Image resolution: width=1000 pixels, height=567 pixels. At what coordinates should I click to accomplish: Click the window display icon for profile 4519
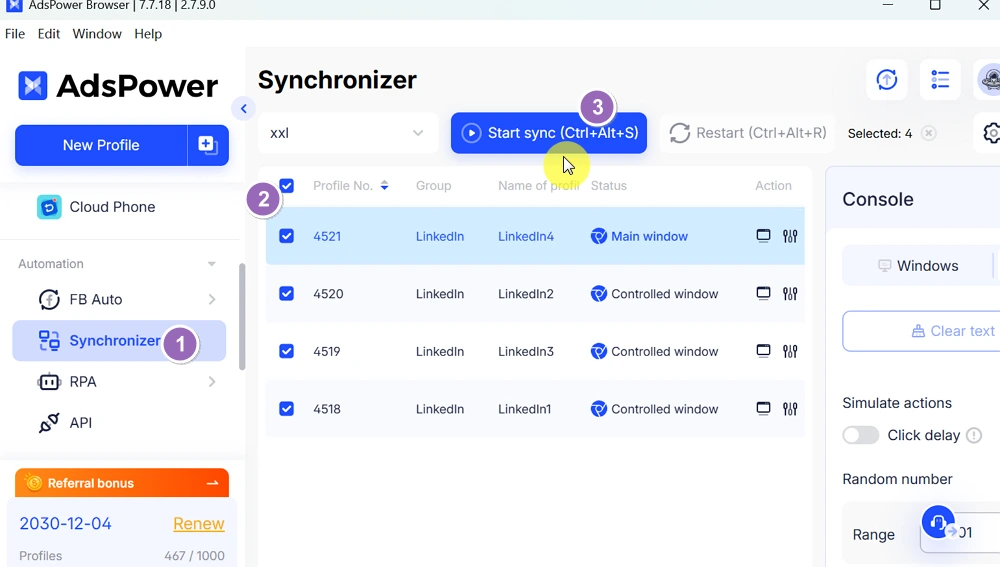coord(763,352)
